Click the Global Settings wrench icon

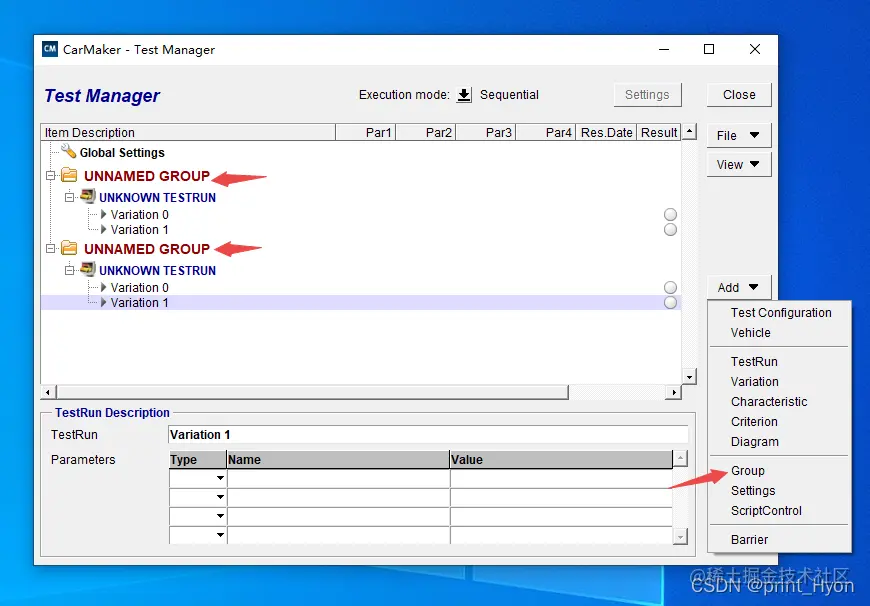tap(68, 151)
